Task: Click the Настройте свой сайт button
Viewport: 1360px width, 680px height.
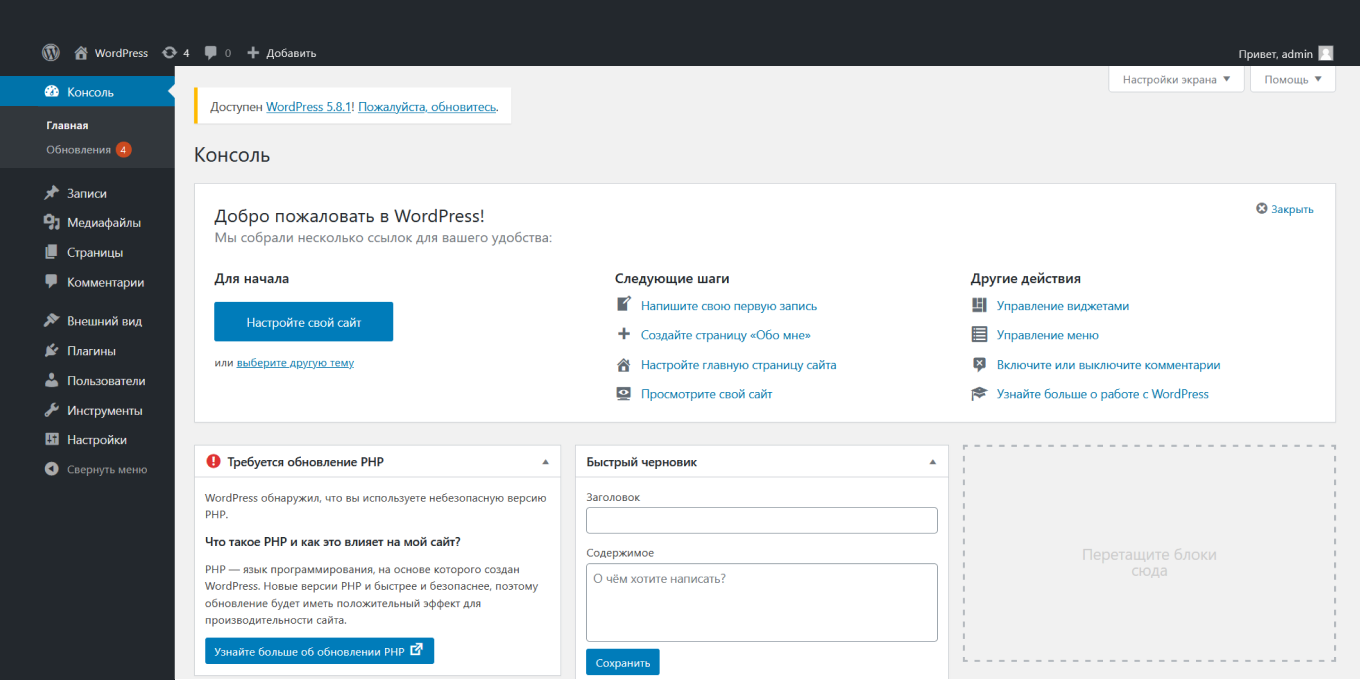Action: pos(303,321)
